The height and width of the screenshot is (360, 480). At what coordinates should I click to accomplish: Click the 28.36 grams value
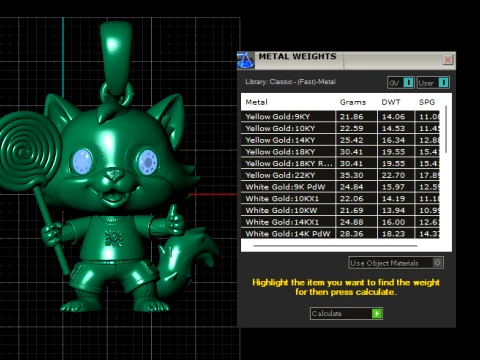(x=351, y=233)
